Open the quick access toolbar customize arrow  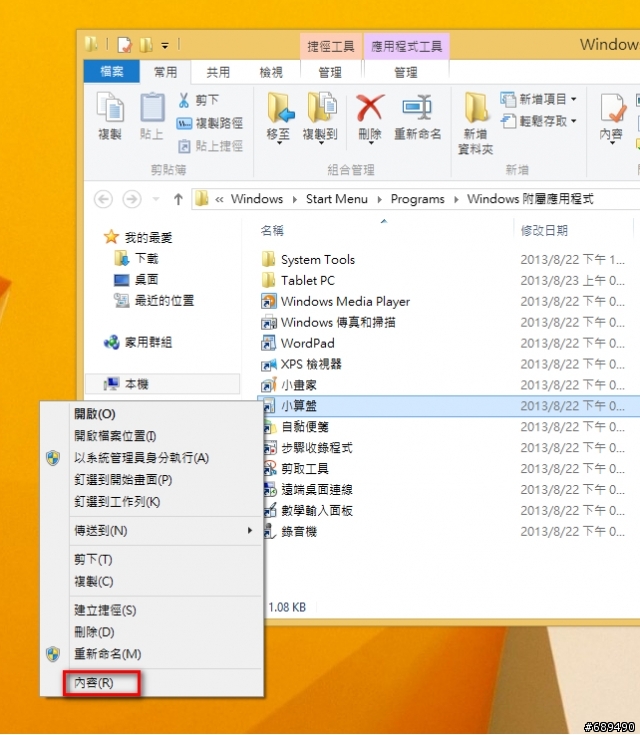tap(165, 46)
